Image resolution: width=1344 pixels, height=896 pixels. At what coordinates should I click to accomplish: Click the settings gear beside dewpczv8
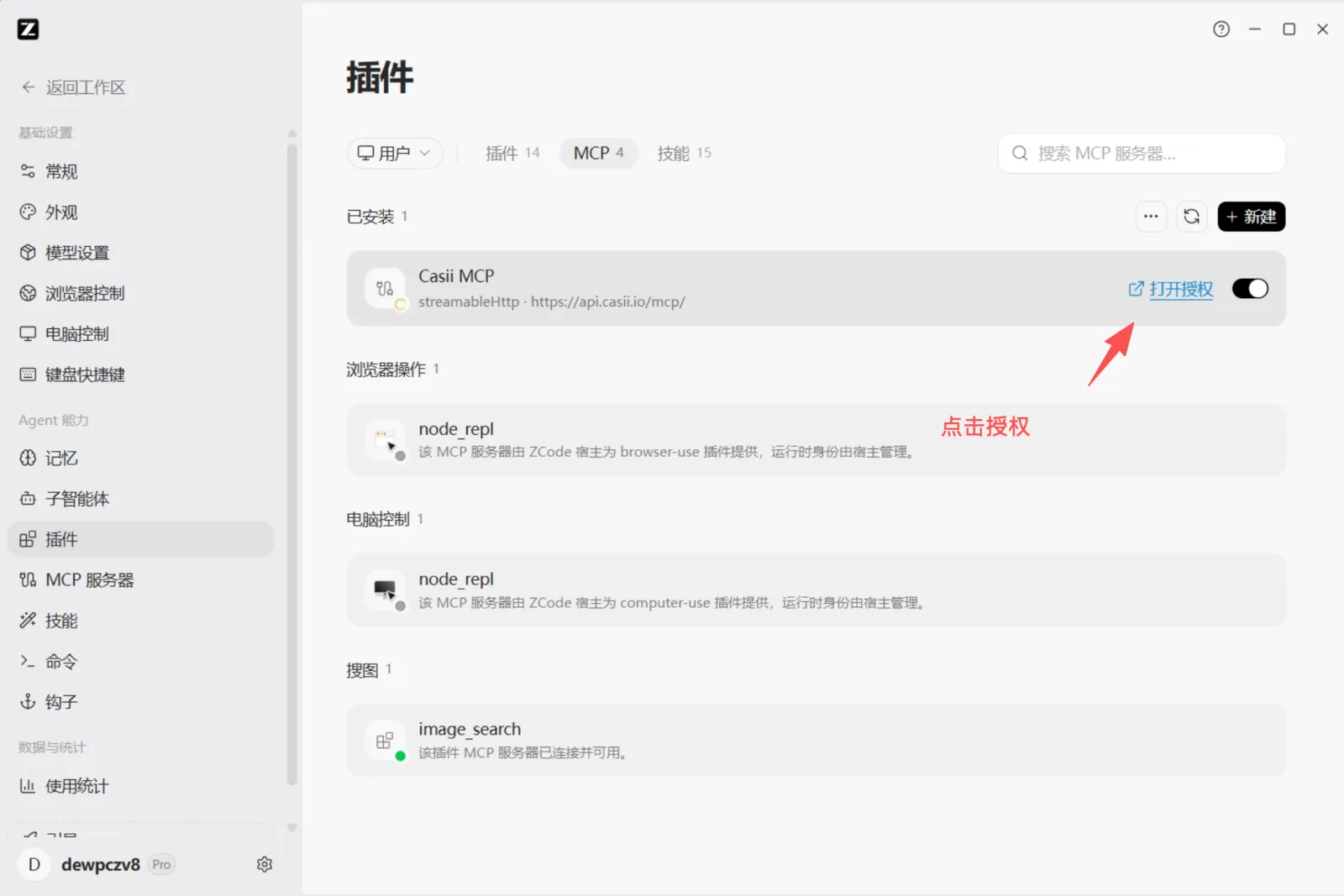click(265, 864)
